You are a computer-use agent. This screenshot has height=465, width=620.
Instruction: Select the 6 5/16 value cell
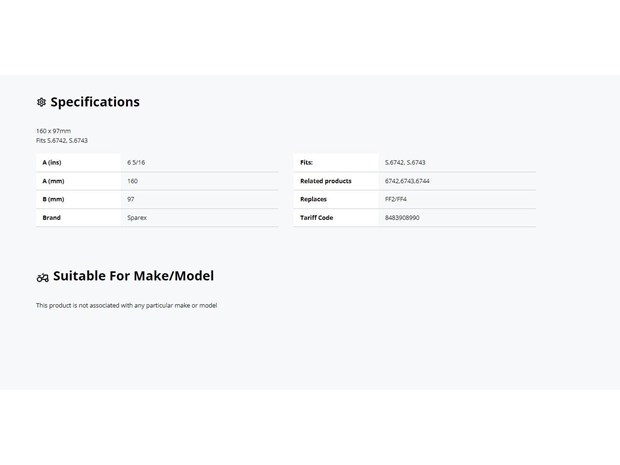[136, 163]
